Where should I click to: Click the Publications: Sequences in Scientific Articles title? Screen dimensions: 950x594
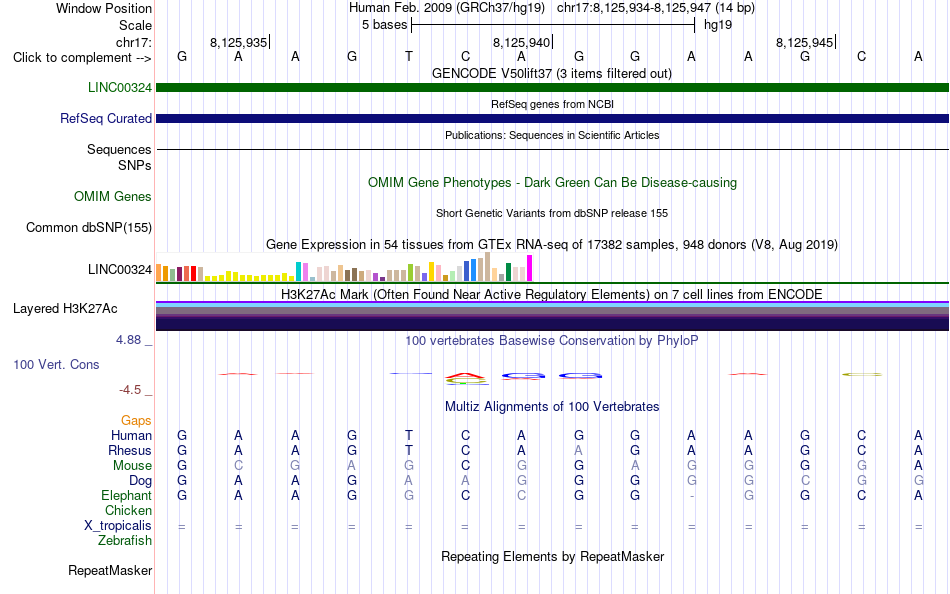pos(552,135)
